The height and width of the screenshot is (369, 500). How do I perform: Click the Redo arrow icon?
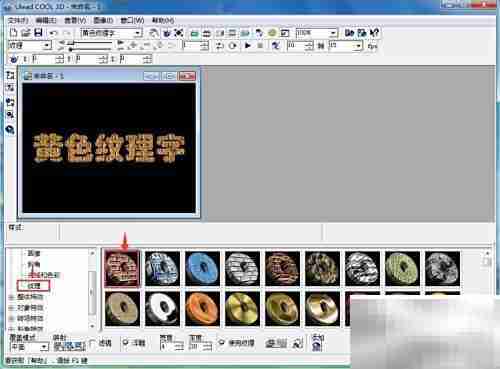pos(67,33)
